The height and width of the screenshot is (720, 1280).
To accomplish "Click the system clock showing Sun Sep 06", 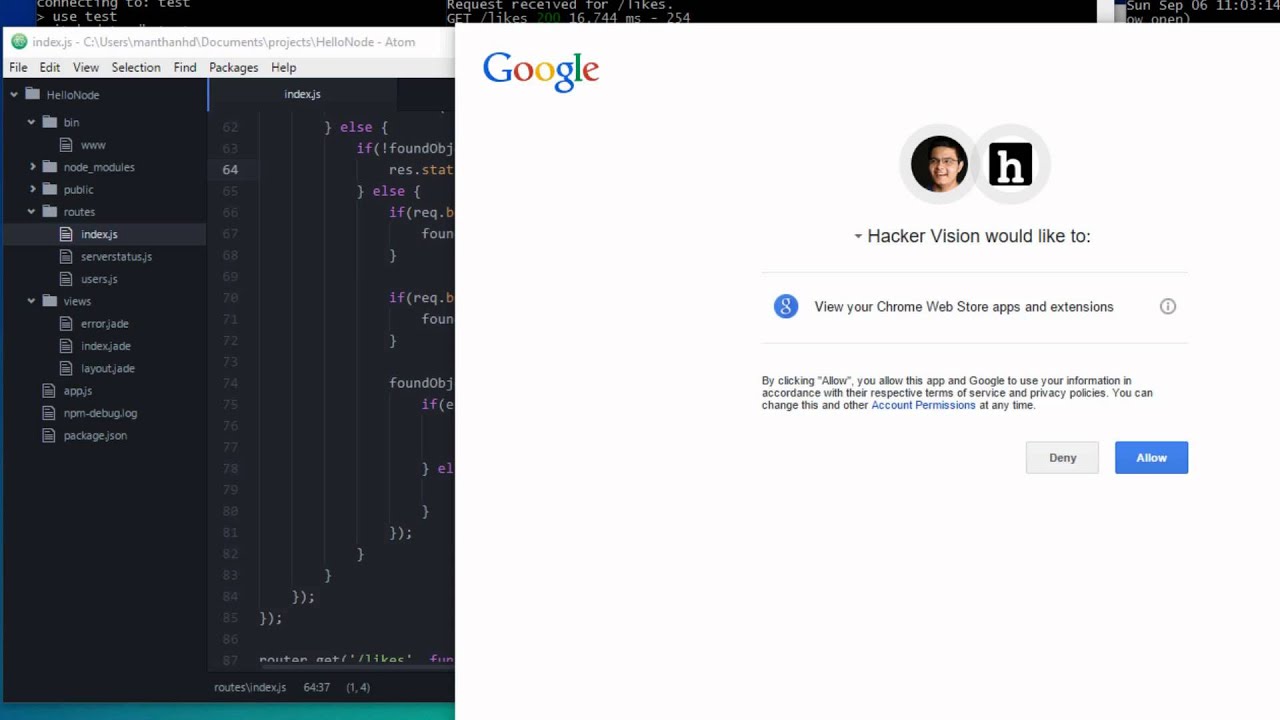I will coord(1203,6).
